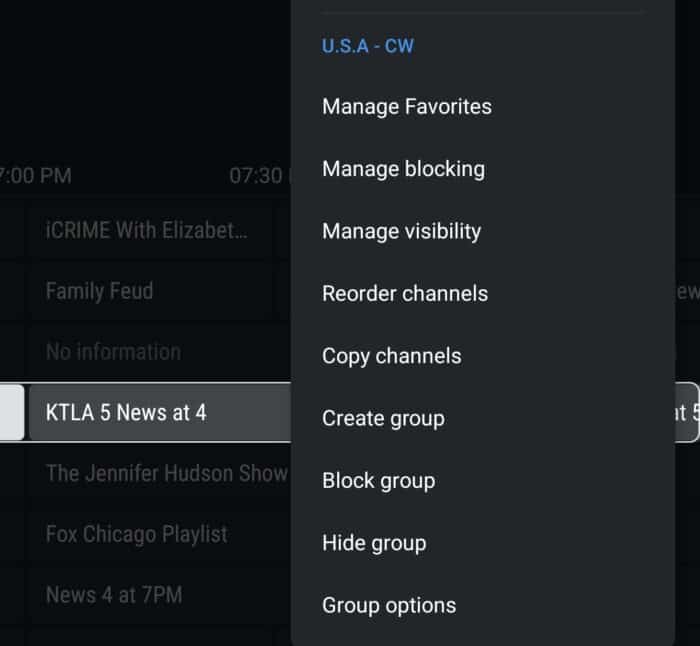Select the Manage blocking option
The height and width of the screenshot is (646, 700).
click(403, 169)
